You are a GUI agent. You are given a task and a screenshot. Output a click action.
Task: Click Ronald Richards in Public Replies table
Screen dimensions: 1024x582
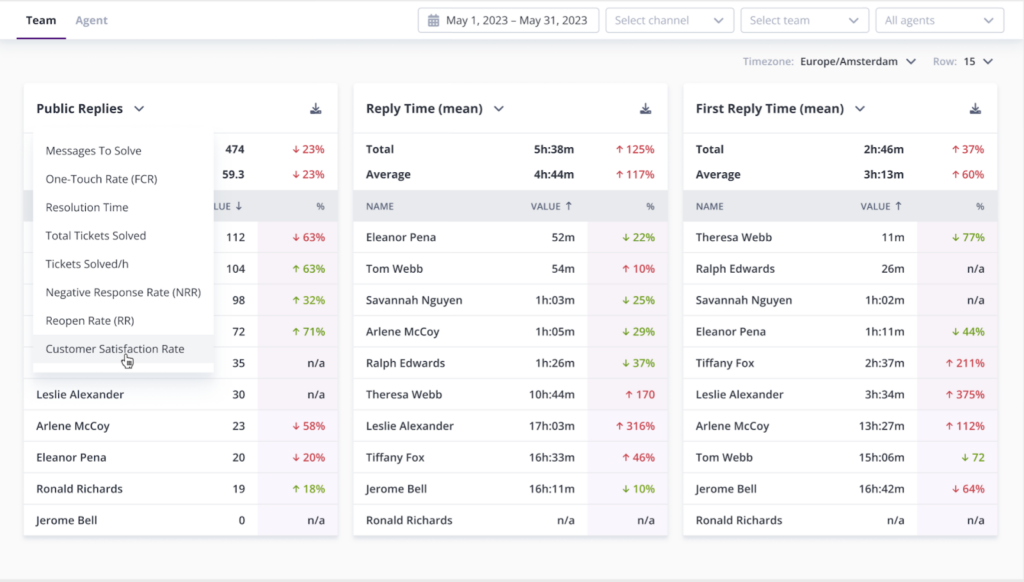point(79,489)
